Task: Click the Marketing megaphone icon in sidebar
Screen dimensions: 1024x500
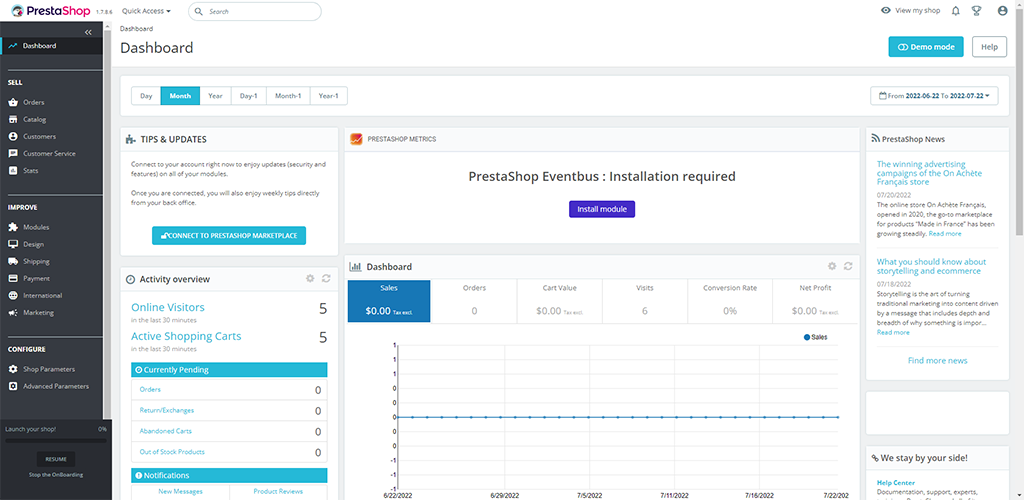Action: [12, 312]
